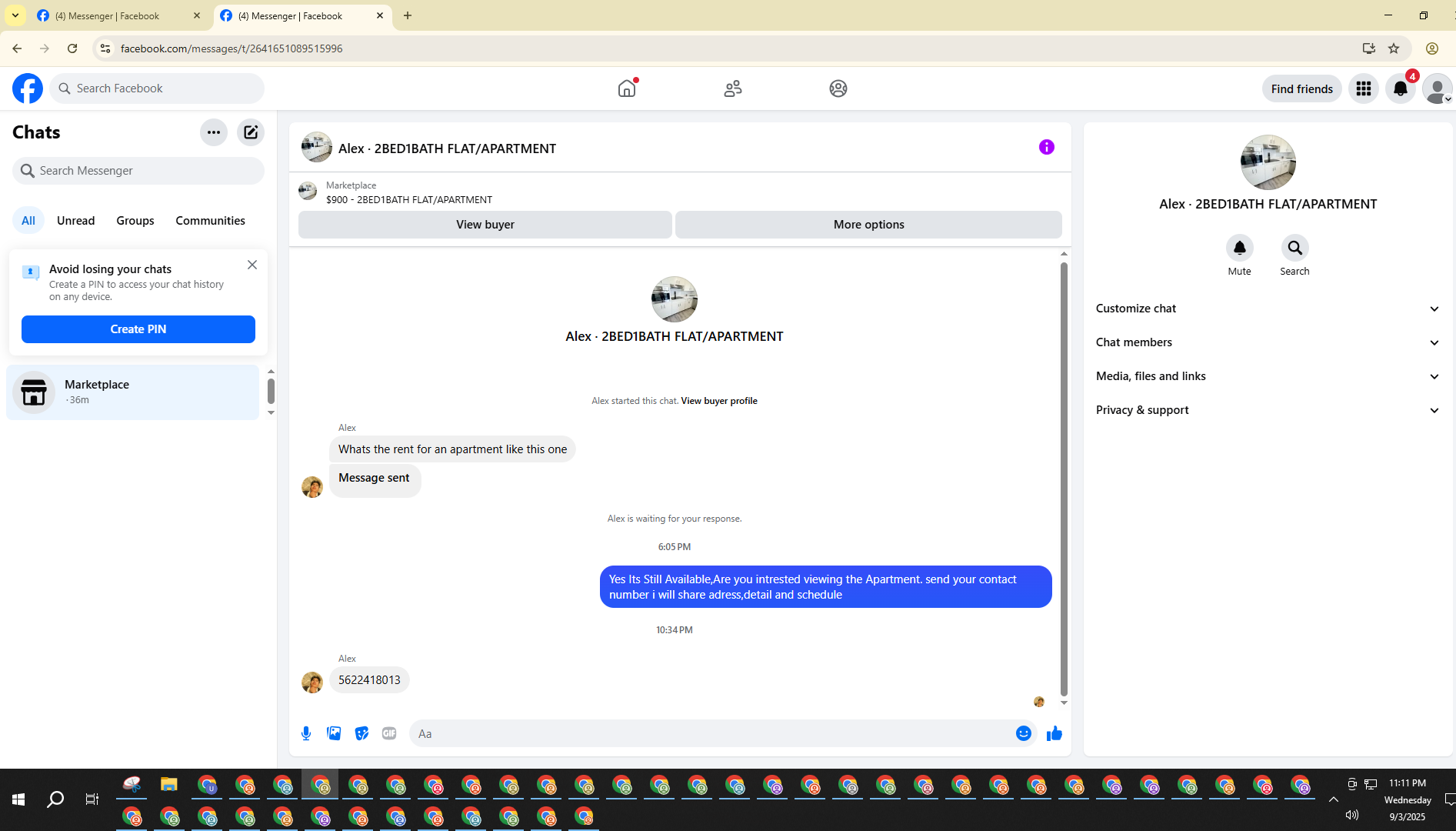View site information icon in address bar
This screenshot has width=1456, height=831.
[105, 48]
